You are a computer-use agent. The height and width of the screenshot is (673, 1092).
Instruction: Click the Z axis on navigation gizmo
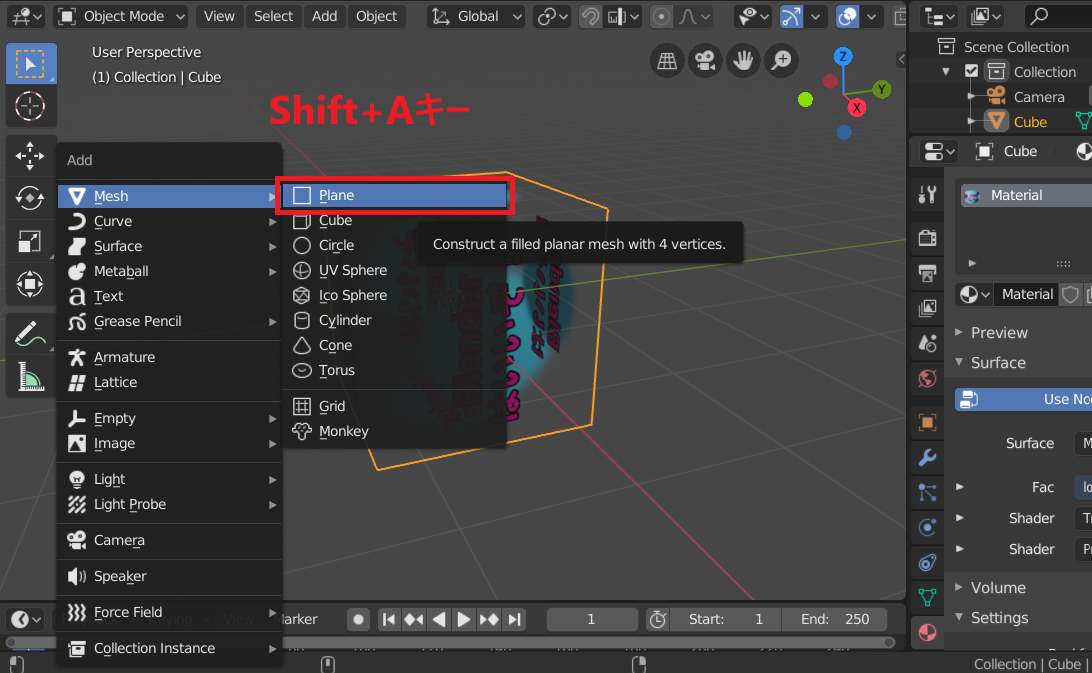coord(843,56)
